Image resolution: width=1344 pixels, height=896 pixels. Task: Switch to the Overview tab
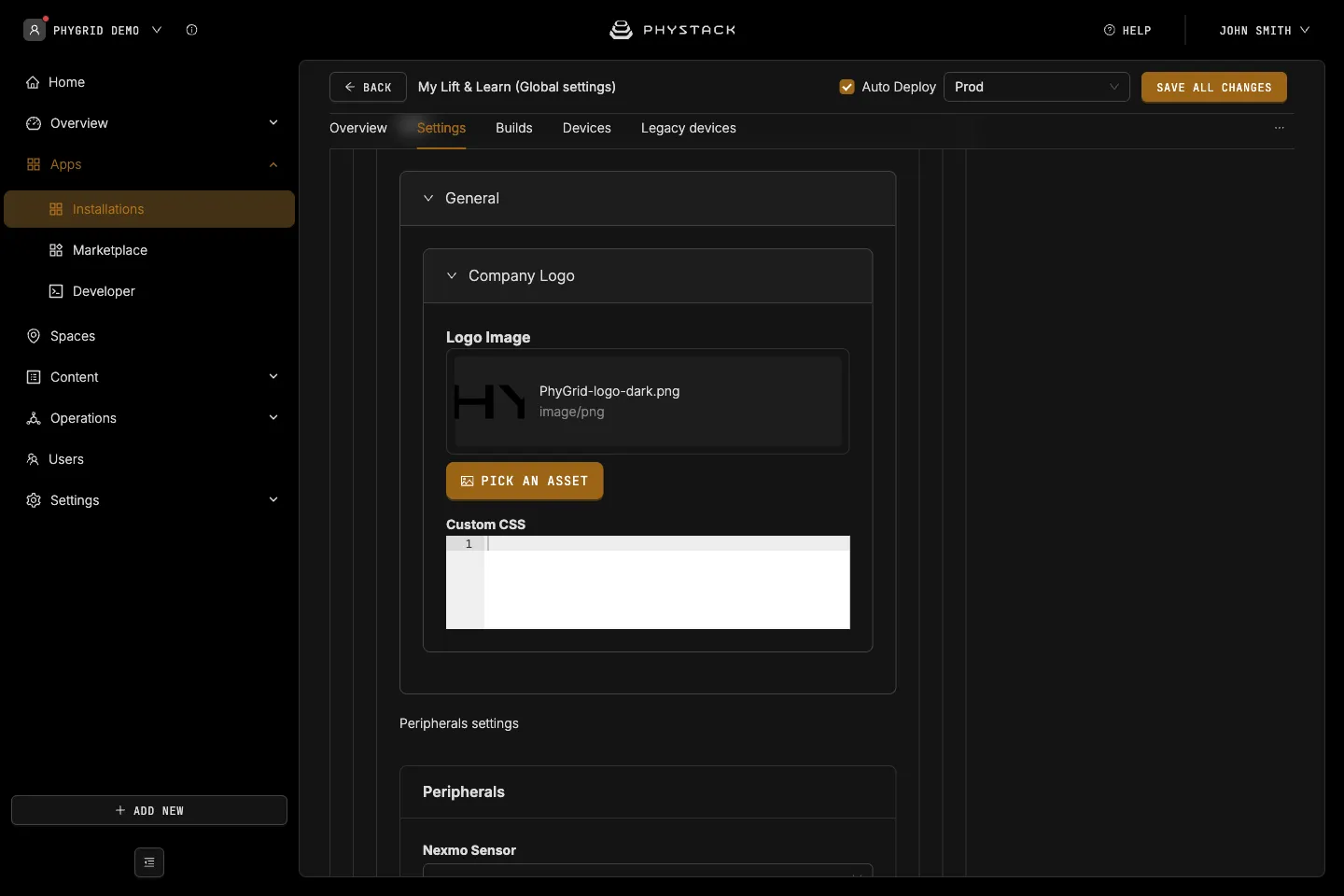pyautogui.click(x=358, y=128)
